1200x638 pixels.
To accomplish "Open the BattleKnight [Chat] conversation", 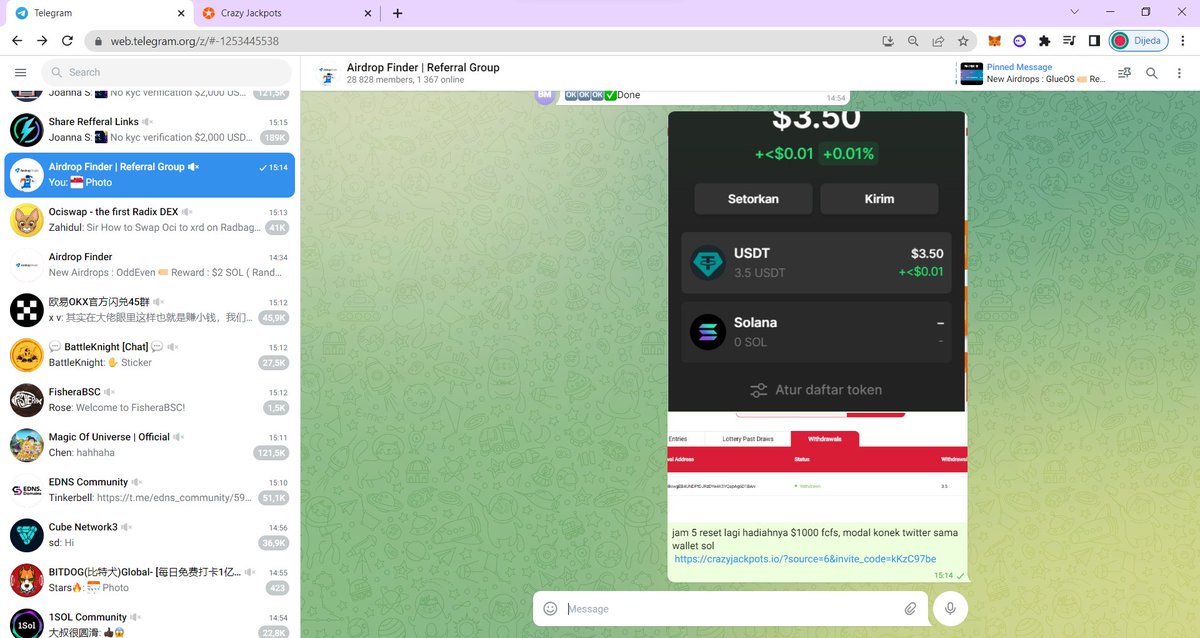I will pyautogui.click(x=150, y=355).
